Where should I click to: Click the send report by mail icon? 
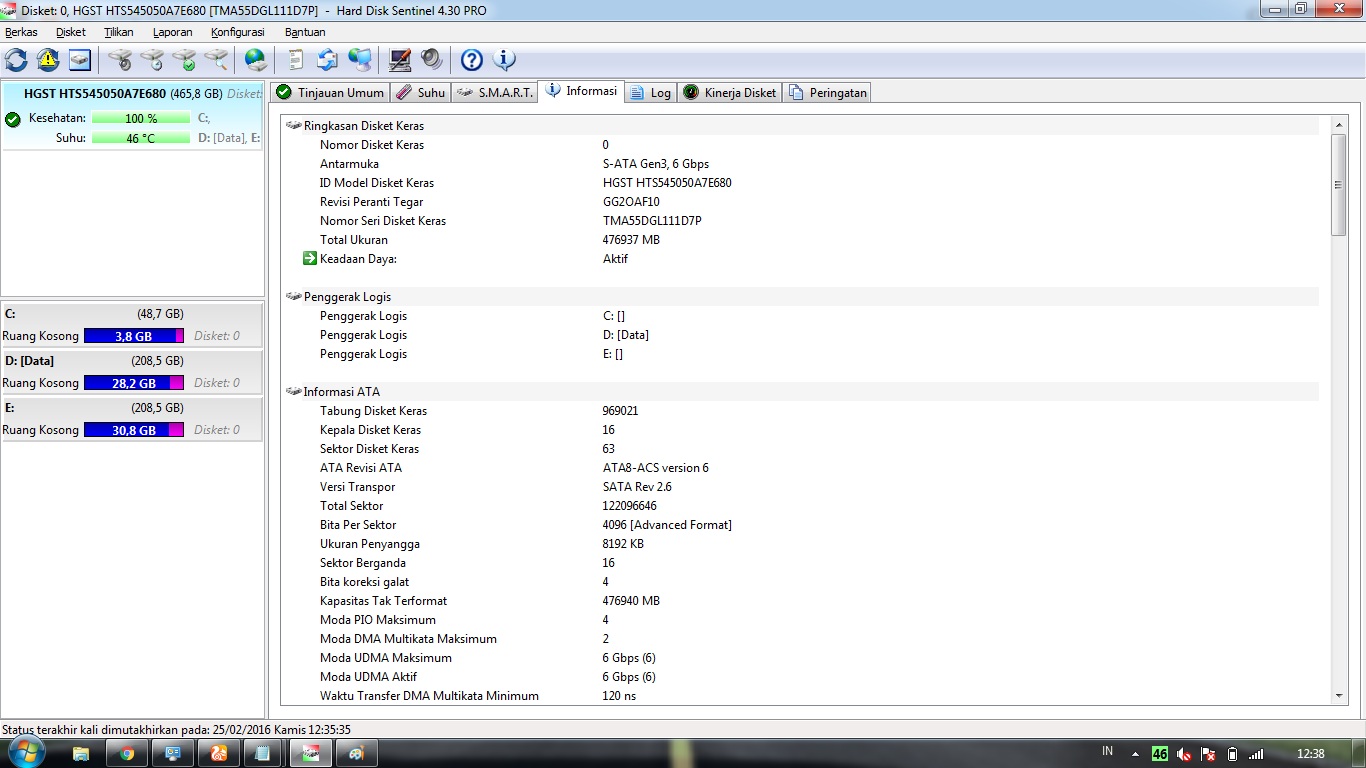coord(328,60)
